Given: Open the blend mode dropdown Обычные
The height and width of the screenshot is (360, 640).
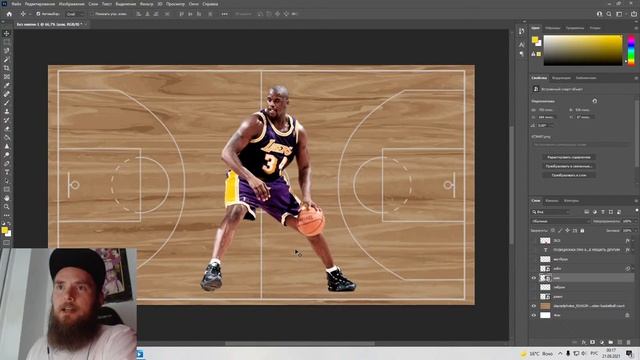Looking at the screenshot, I should tap(560, 221).
